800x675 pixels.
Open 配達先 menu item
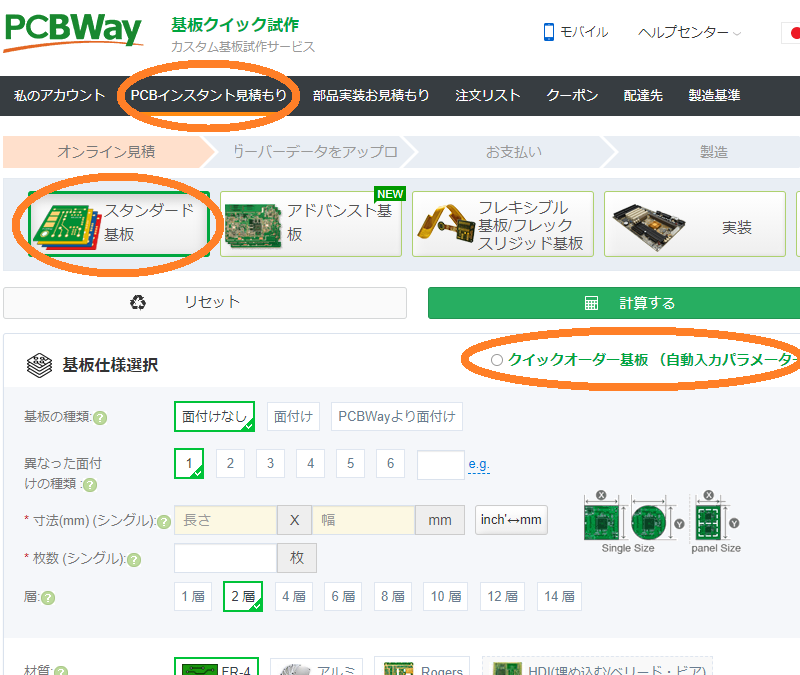pyautogui.click(x=643, y=95)
